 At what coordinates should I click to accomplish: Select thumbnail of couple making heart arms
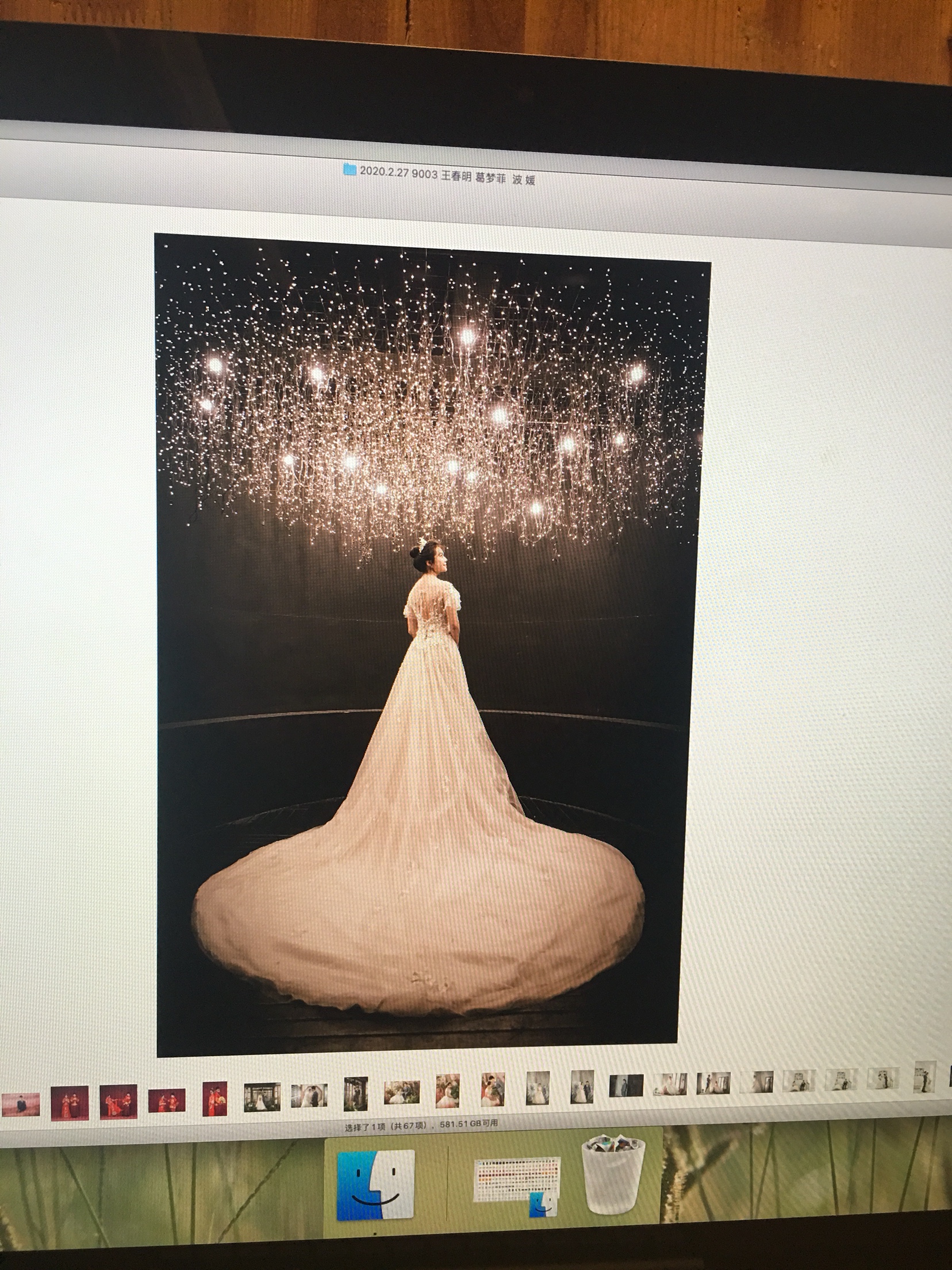[309, 1096]
